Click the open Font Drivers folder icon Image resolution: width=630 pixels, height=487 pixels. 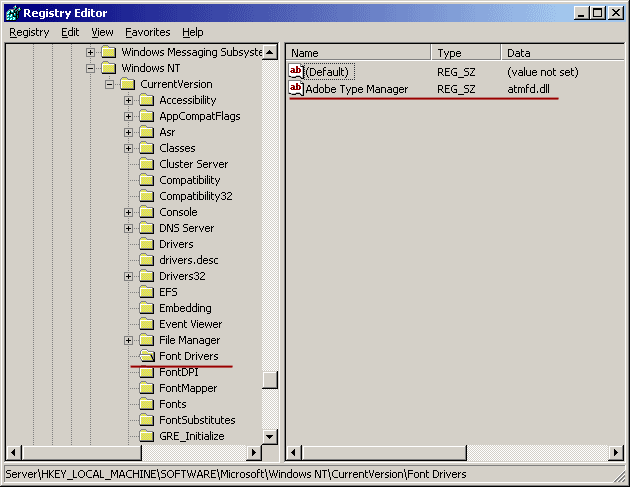point(147,356)
